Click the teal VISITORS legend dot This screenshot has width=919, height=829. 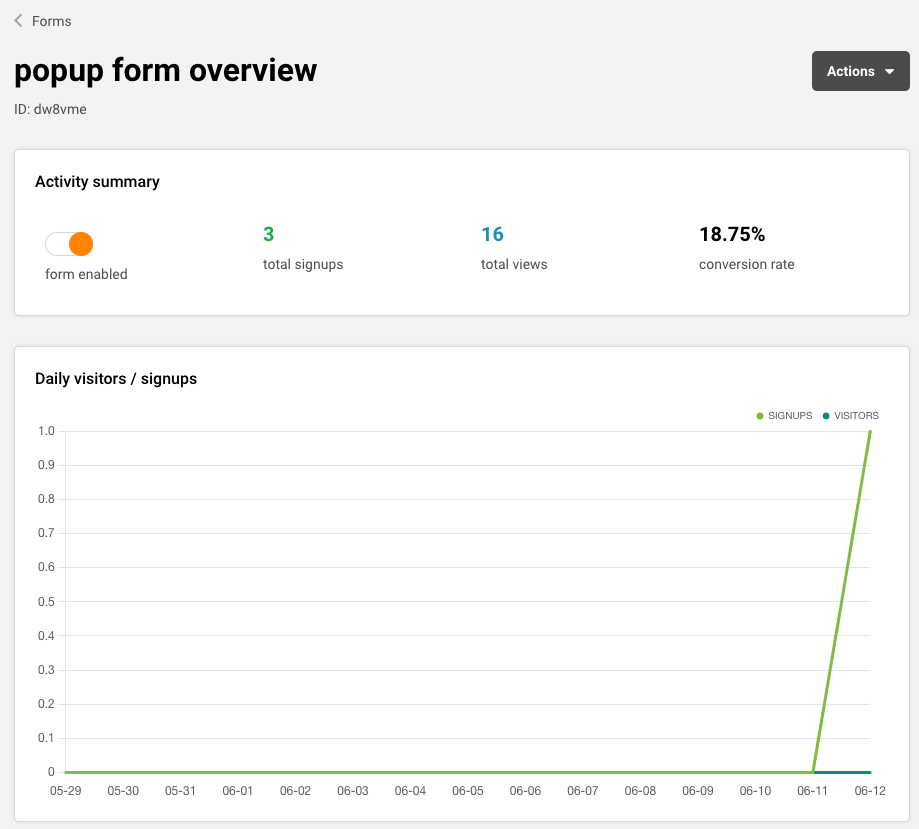[x=826, y=416]
